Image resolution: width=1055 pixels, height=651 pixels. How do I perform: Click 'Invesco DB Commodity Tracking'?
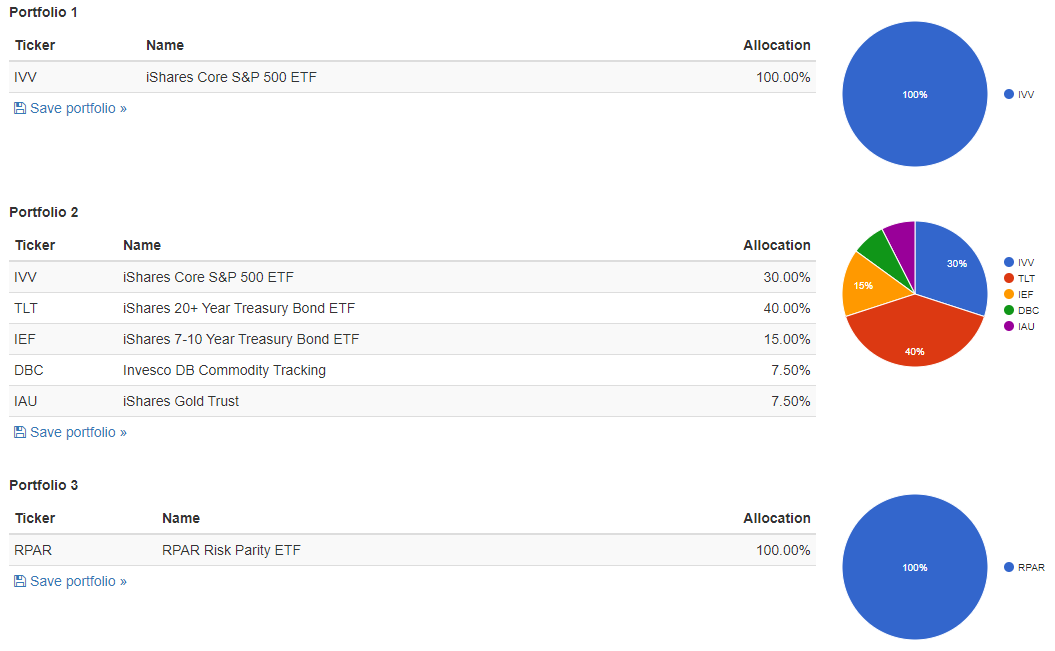pos(224,370)
